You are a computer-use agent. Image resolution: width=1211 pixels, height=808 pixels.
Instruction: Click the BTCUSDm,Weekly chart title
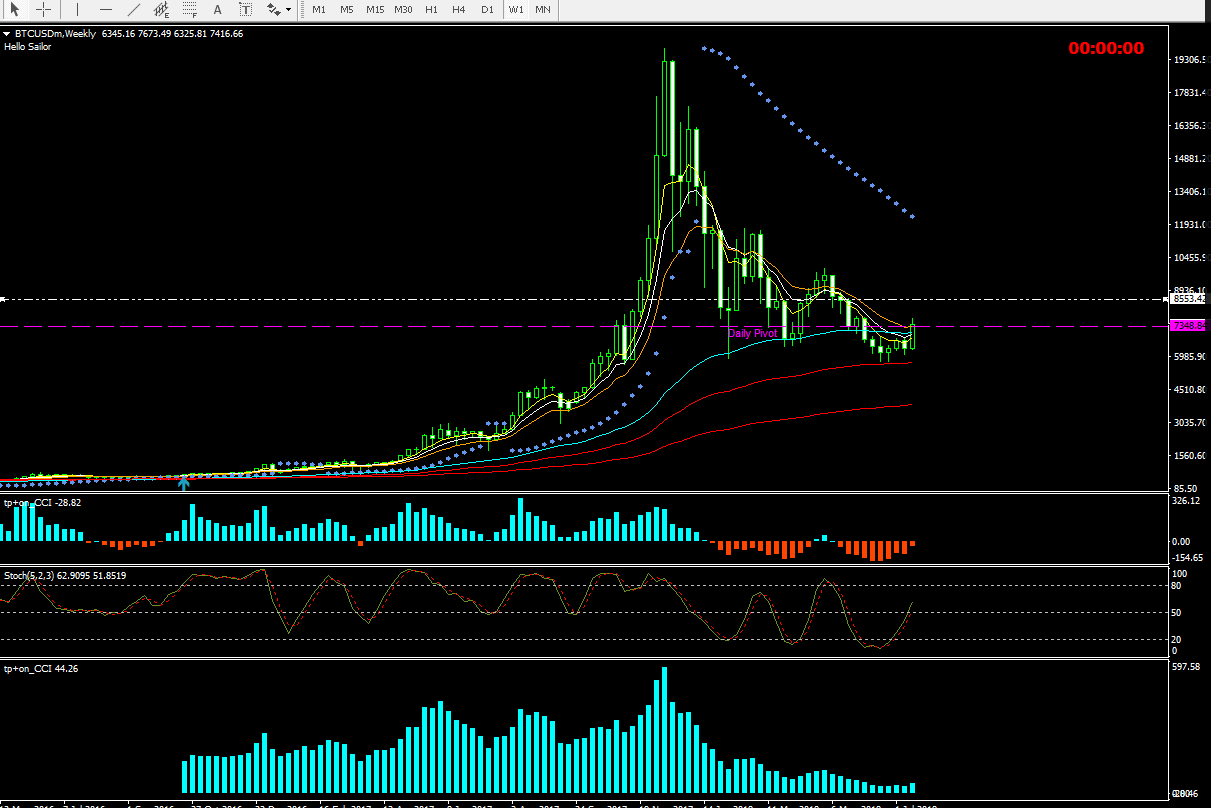coord(56,33)
